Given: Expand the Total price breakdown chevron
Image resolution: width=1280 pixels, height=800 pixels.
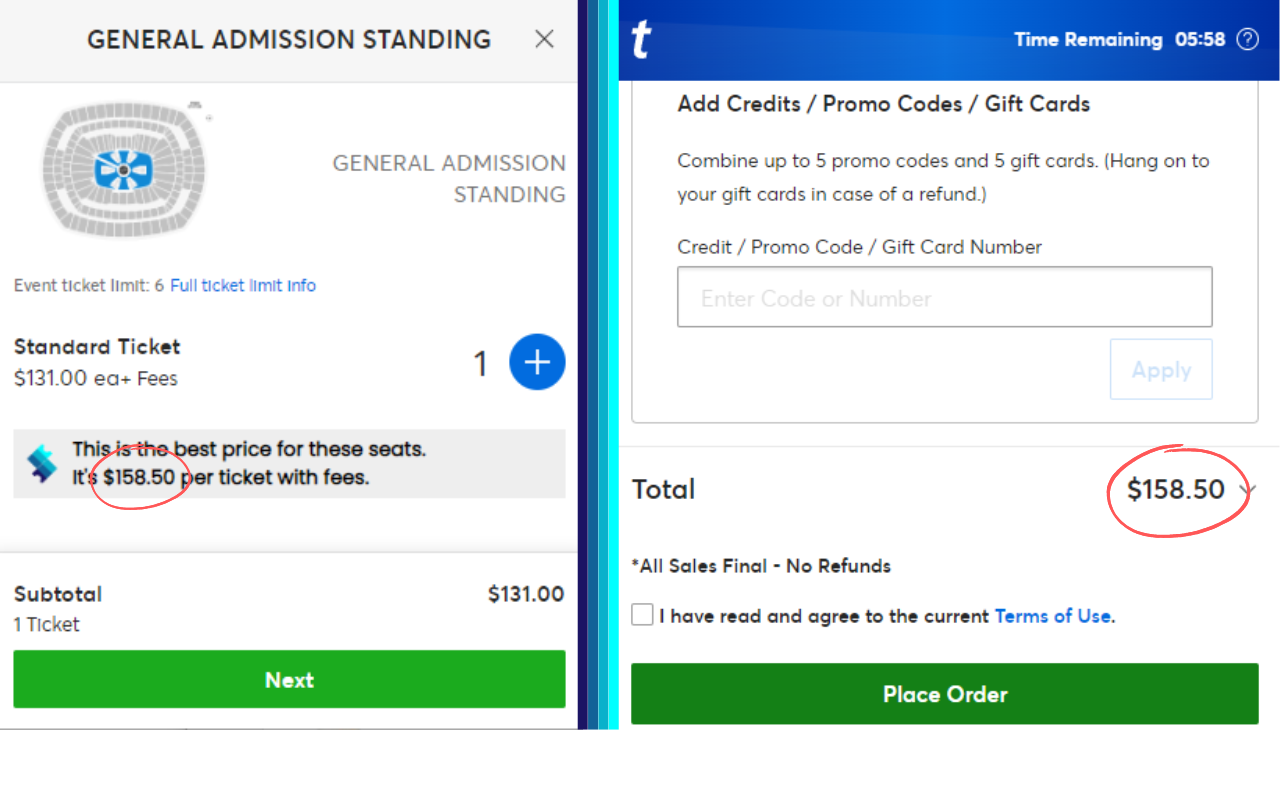Looking at the screenshot, I should (1246, 490).
